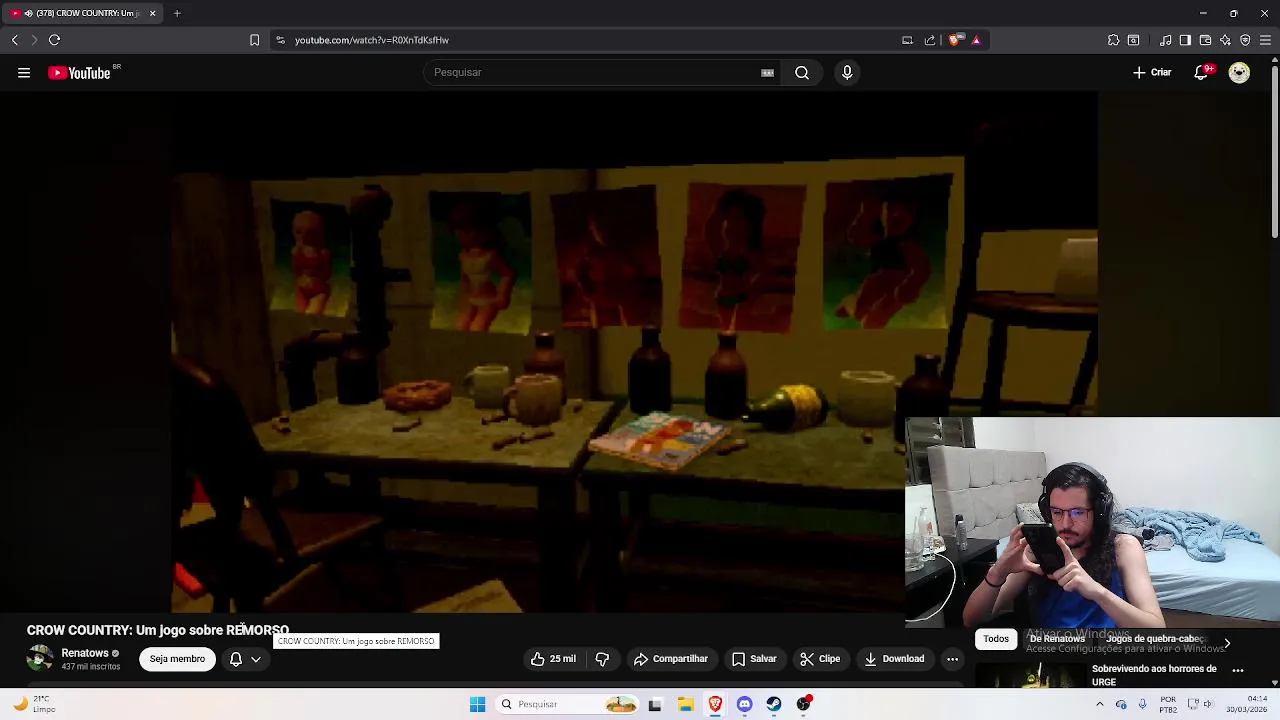This screenshot has height=720, width=1280.
Task: View site information icon in address bar
Action: point(280,40)
